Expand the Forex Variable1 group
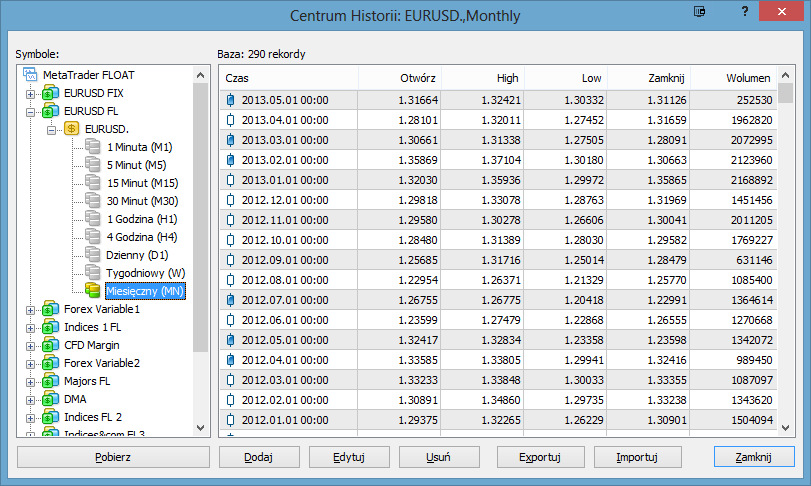The image size is (811, 486). tap(31, 310)
